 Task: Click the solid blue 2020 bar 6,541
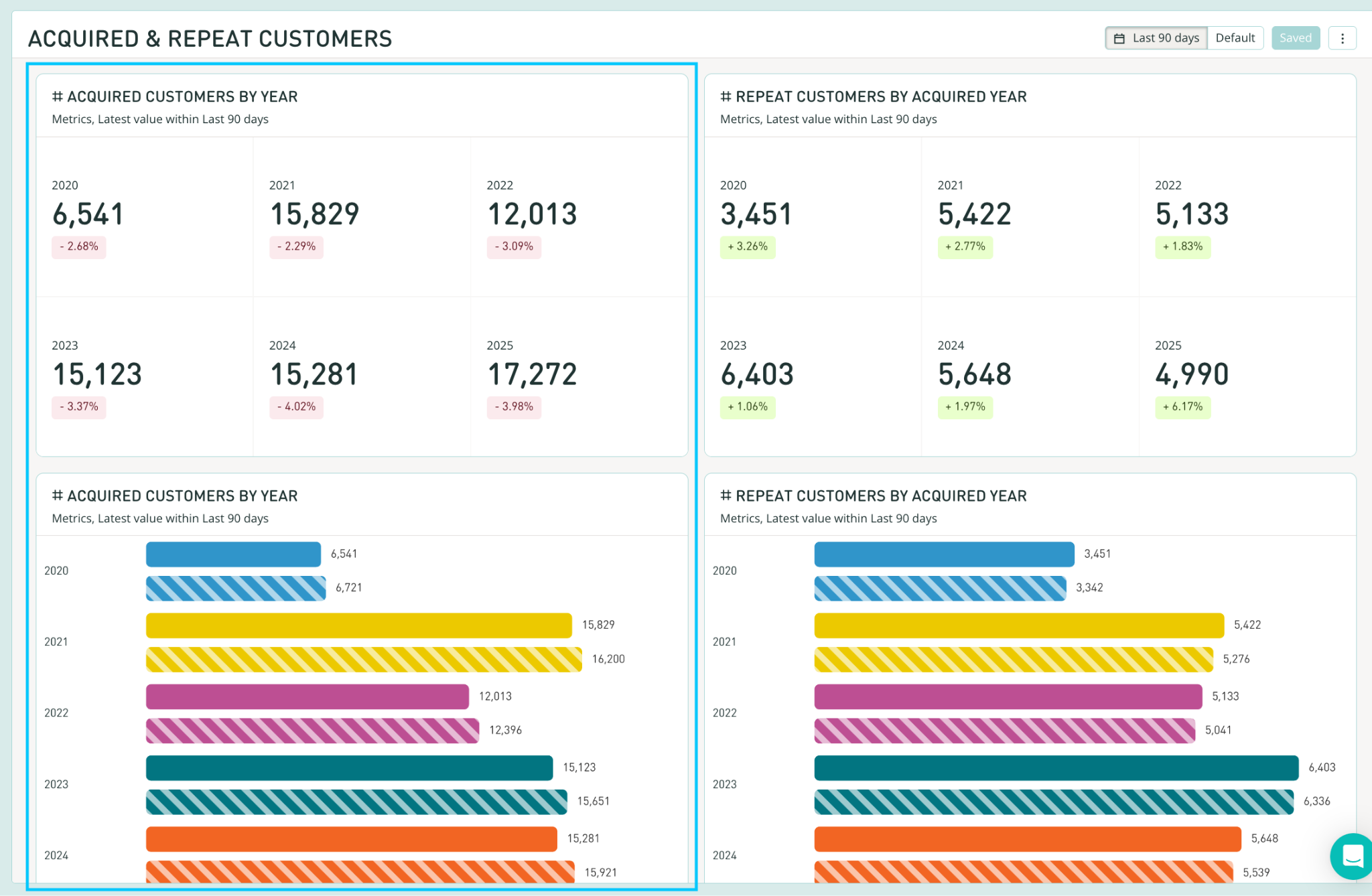[x=233, y=554]
